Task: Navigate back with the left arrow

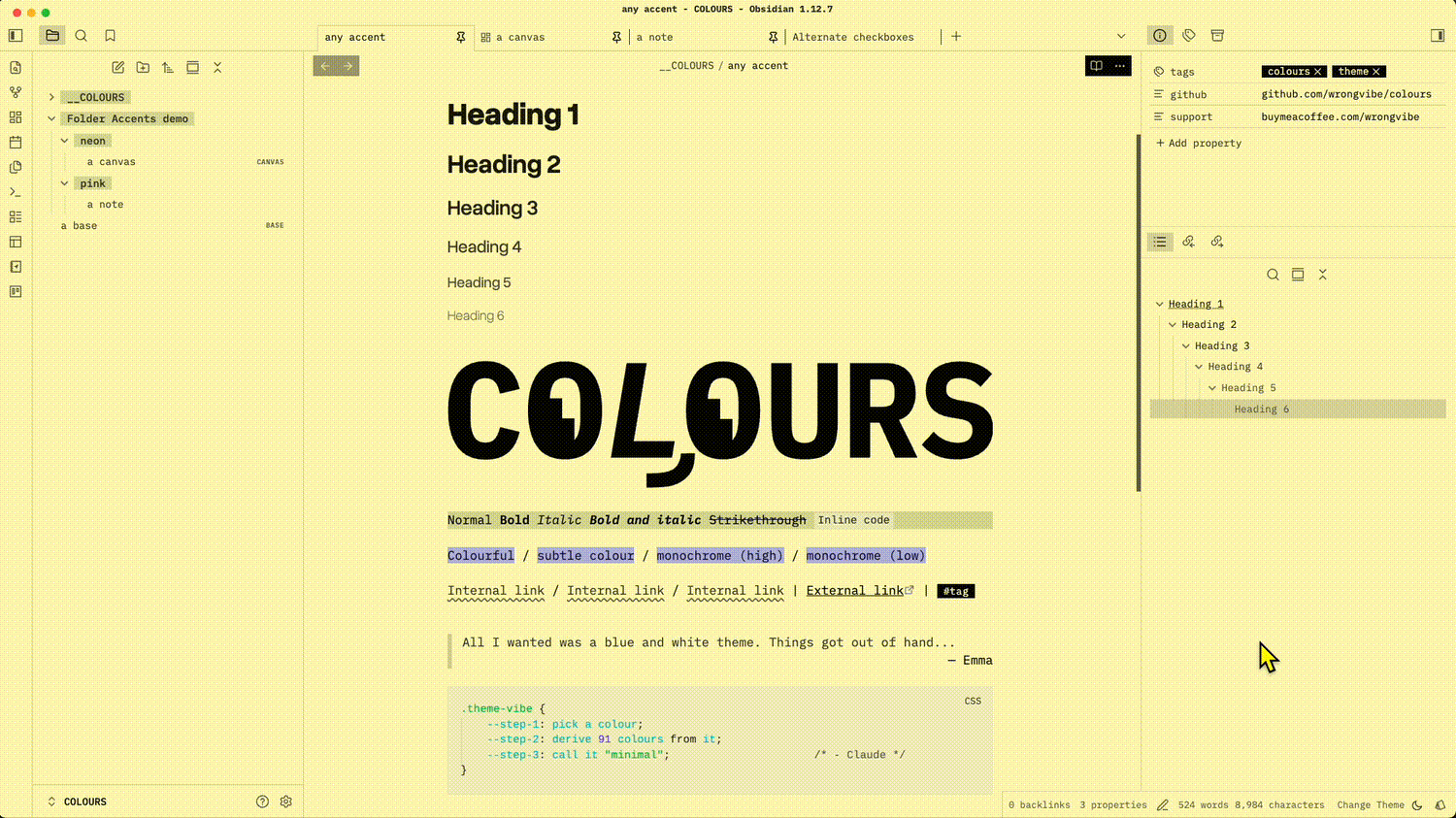Action: (325, 66)
